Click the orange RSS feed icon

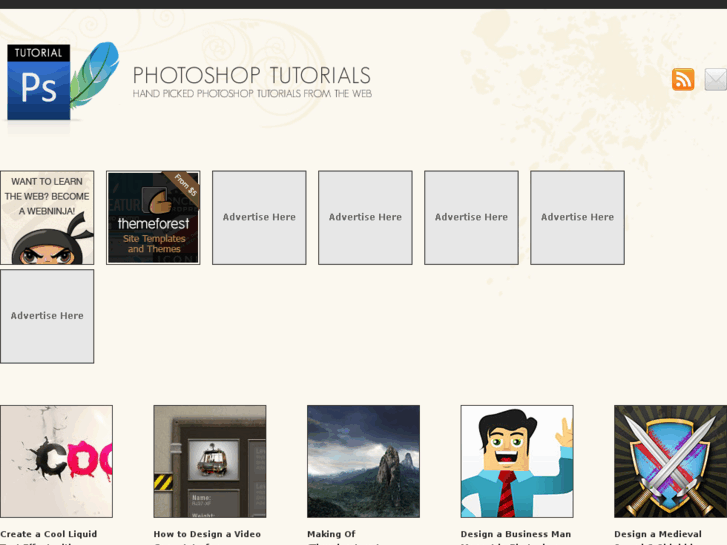click(x=683, y=79)
